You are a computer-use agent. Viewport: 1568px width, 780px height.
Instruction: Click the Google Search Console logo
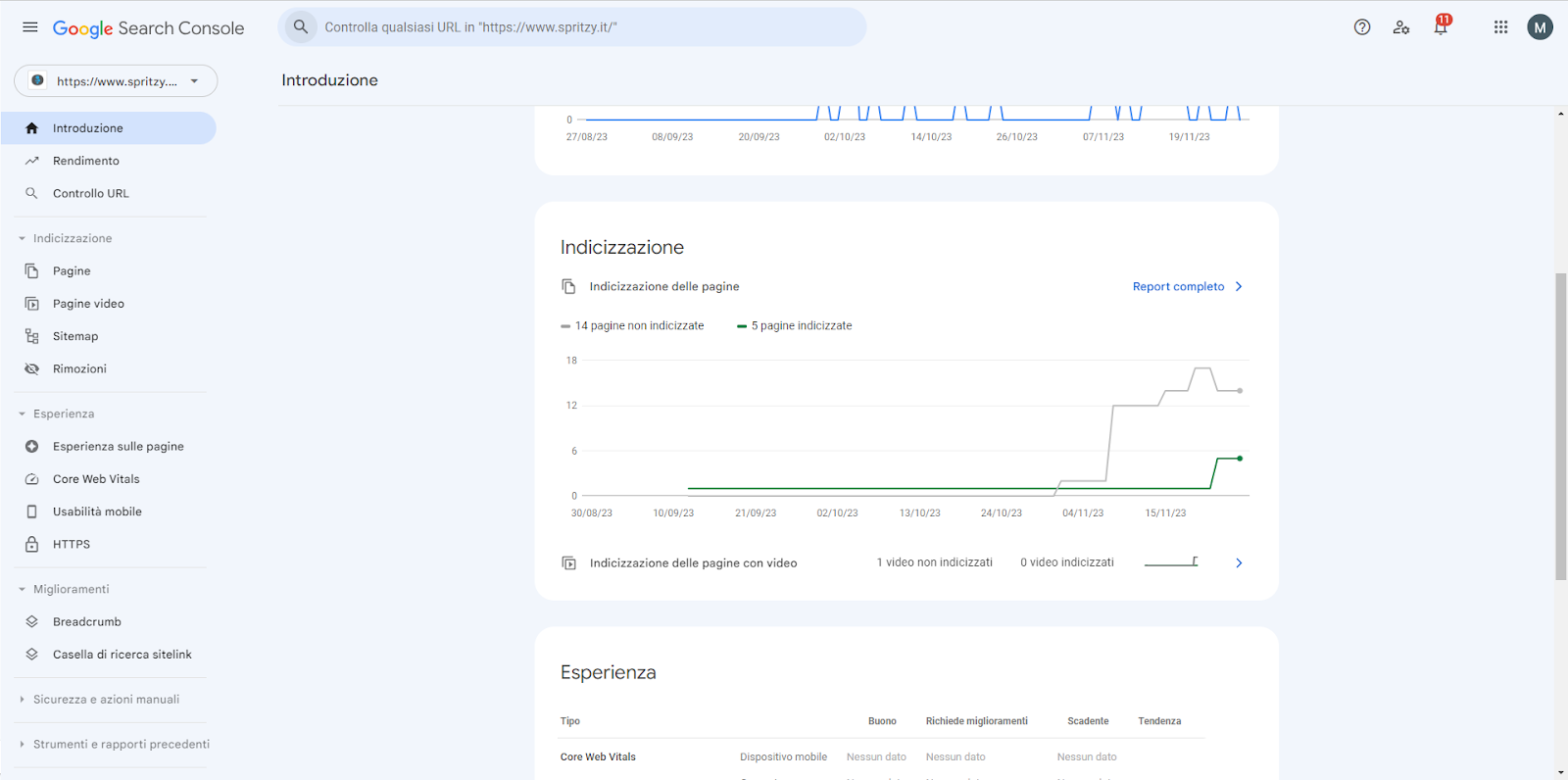pyautogui.click(x=148, y=28)
